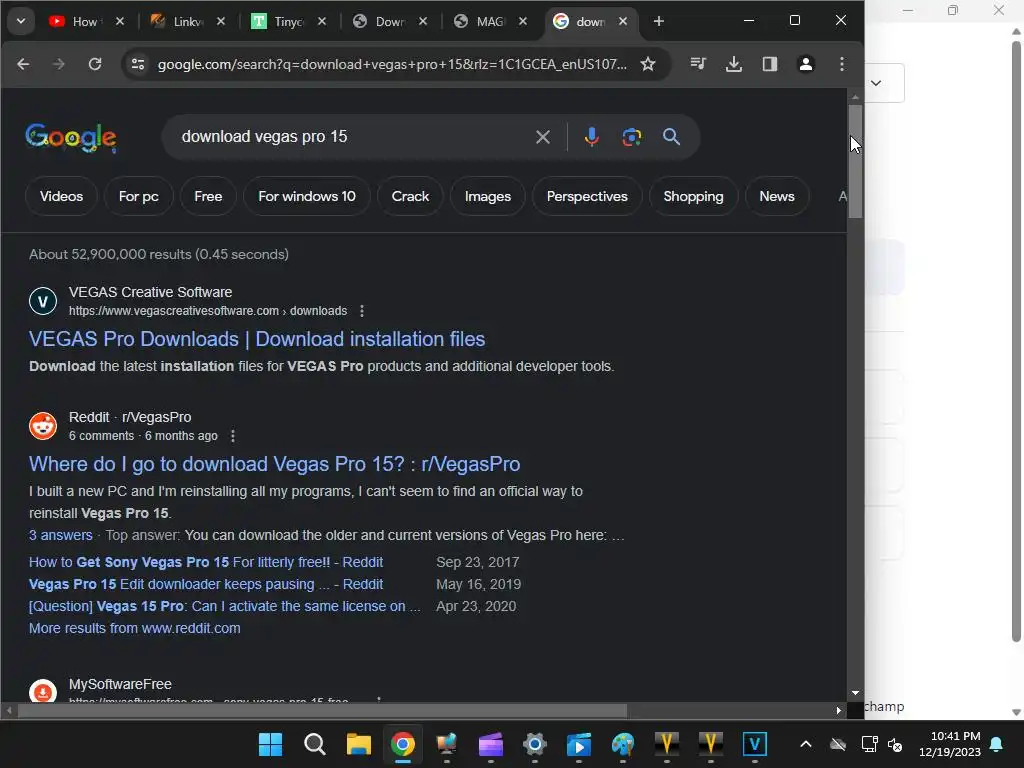
Task: Go to Google homepage via logo
Action: [71, 137]
